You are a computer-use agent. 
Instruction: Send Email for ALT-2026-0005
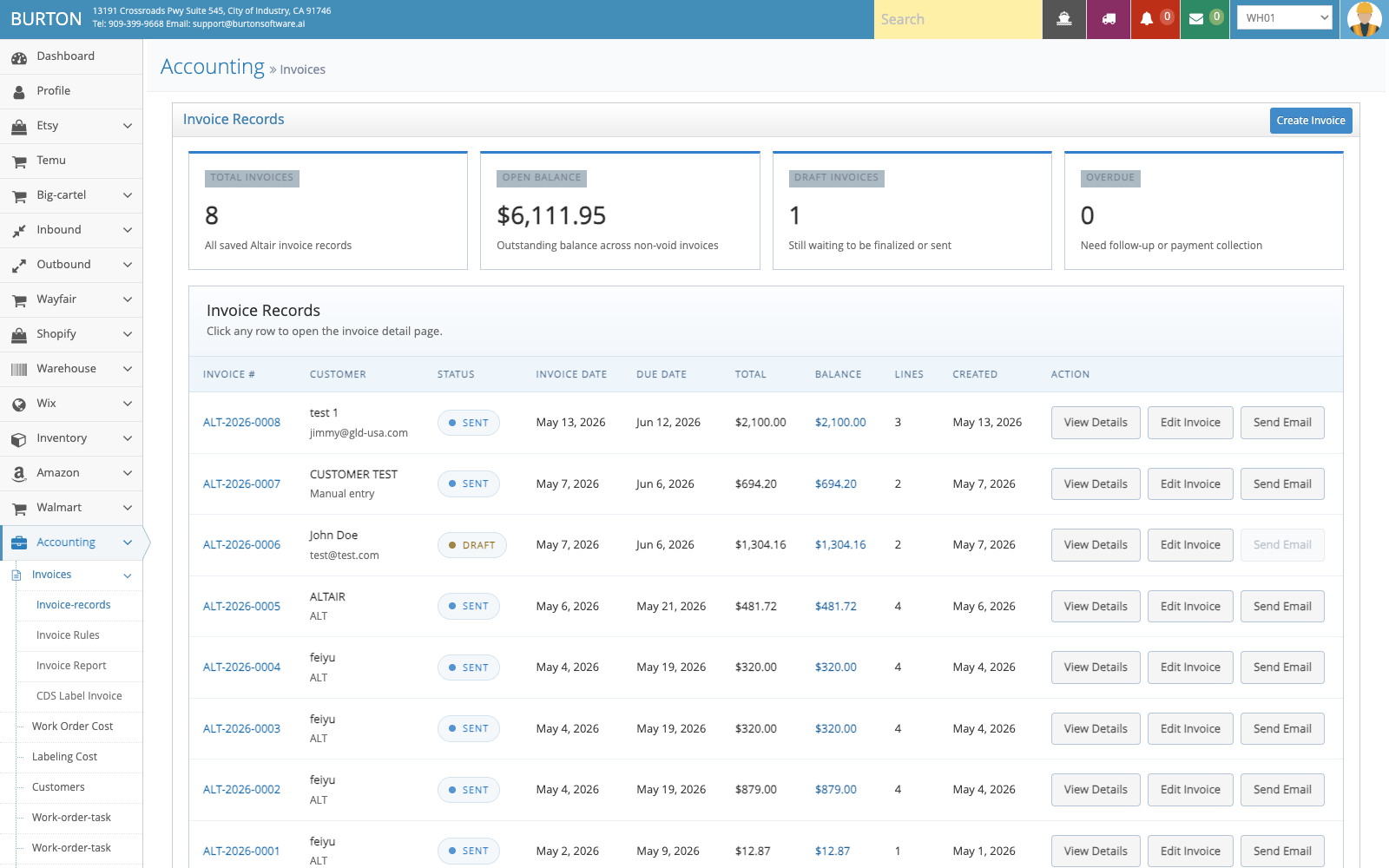(x=1282, y=607)
